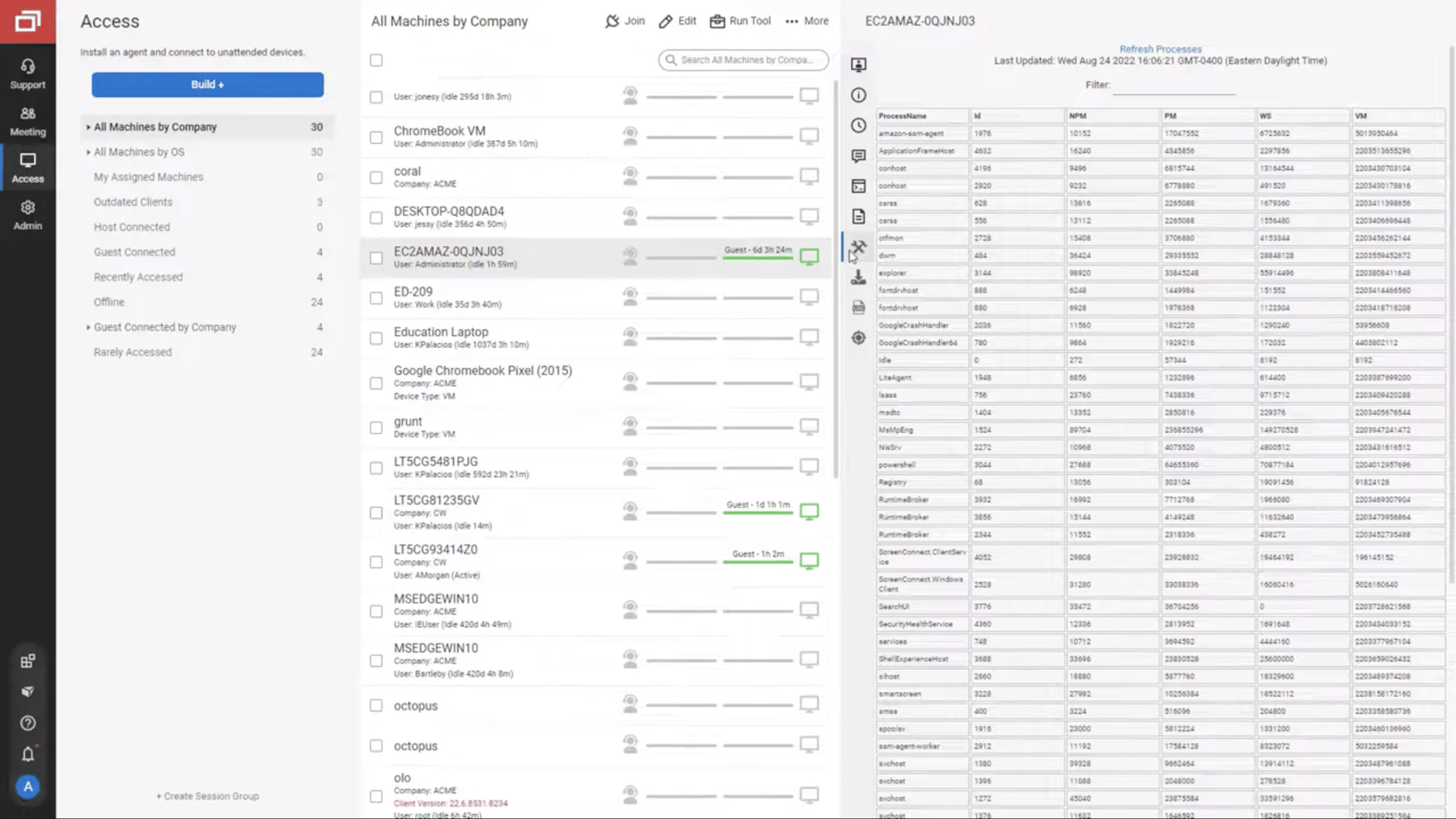Screen dimensions: 1456x819
Task: Open the Commands terminal panel icon
Action: [858, 185]
